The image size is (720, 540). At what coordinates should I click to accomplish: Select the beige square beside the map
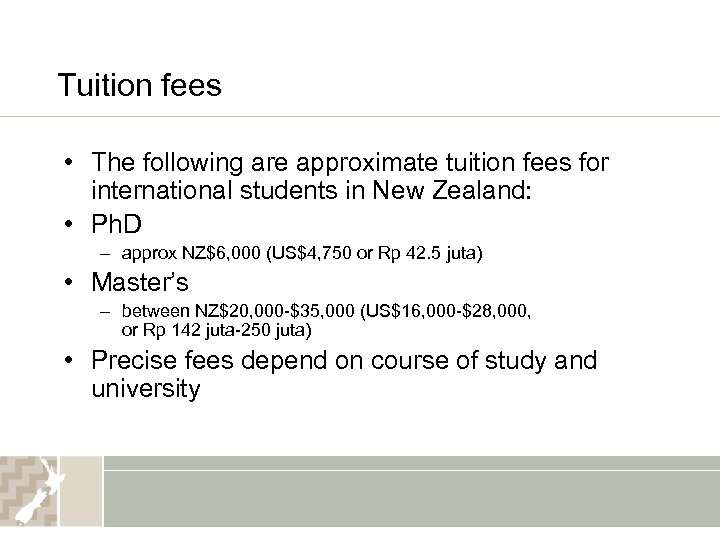click(81, 491)
